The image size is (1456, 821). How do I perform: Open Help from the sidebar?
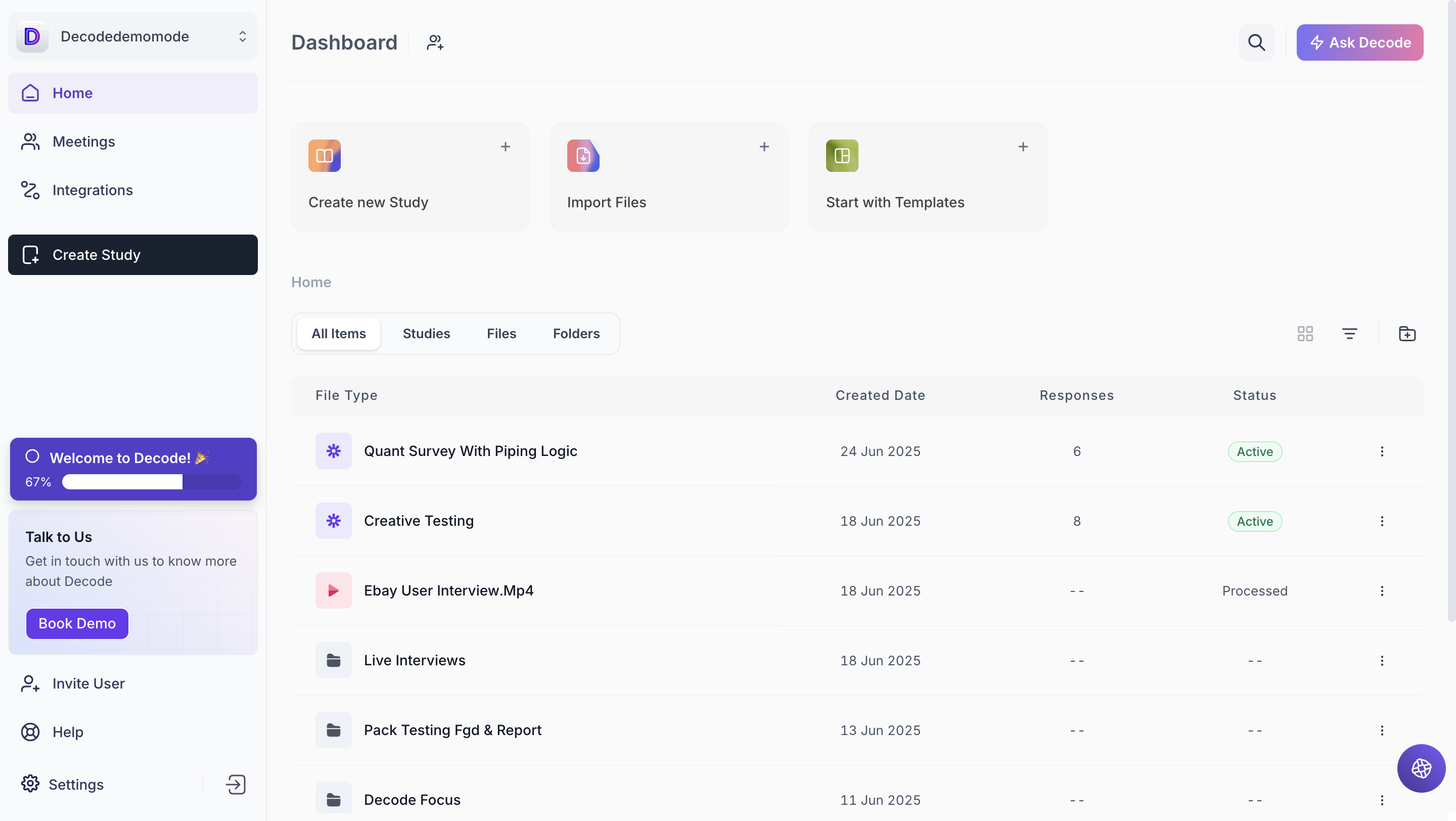[x=132, y=733]
